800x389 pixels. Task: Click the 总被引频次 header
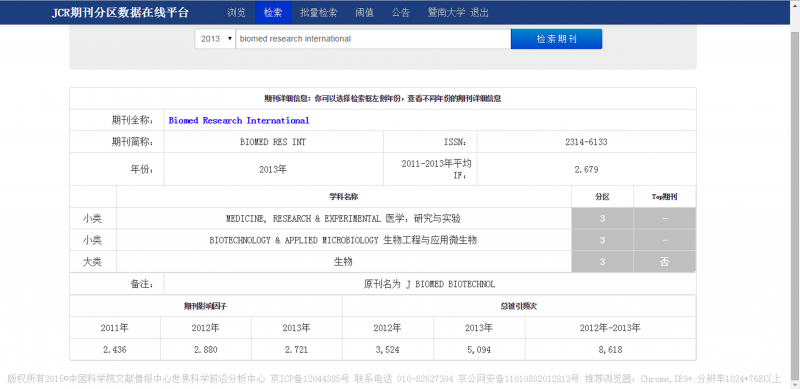pyautogui.click(x=519, y=306)
